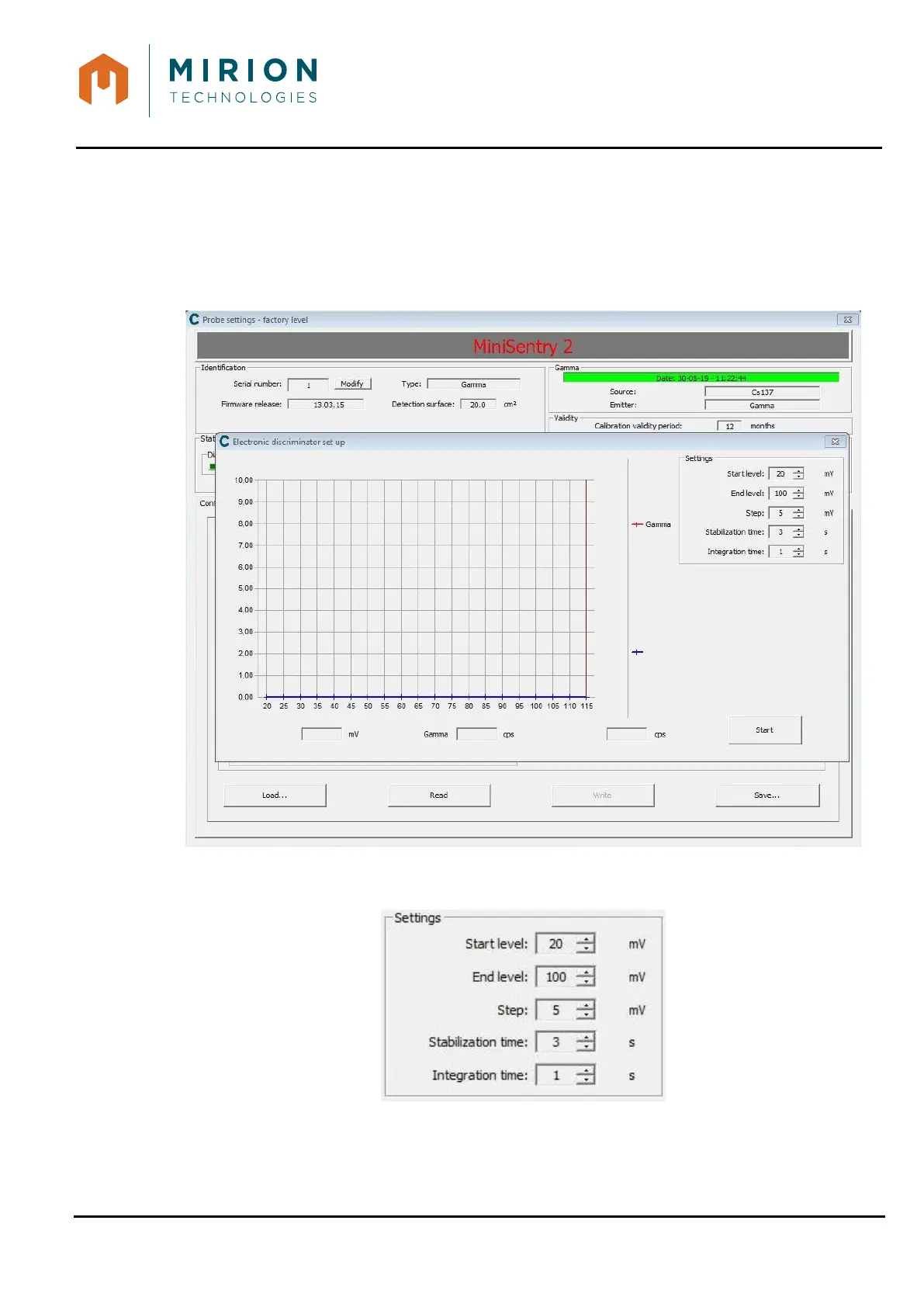Click the Source field showing Cs137

(x=762, y=392)
